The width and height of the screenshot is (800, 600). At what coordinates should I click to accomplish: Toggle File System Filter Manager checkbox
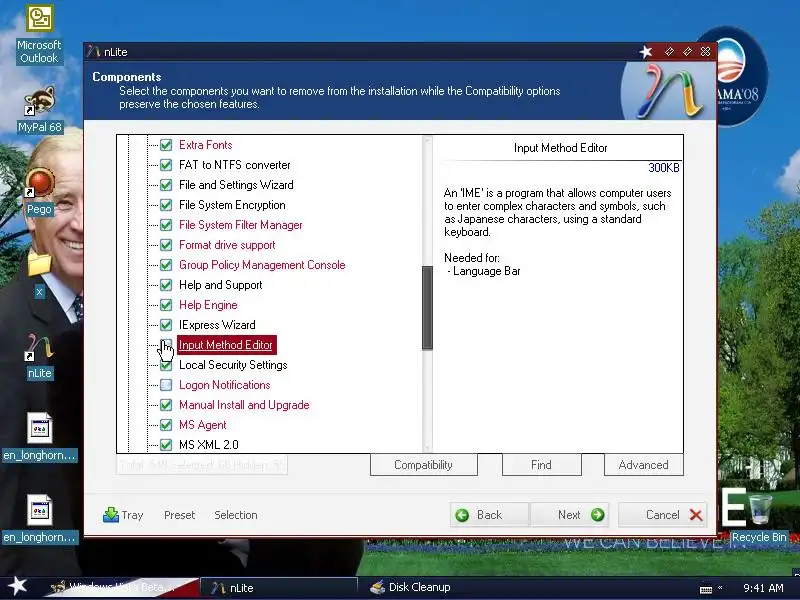166,225
